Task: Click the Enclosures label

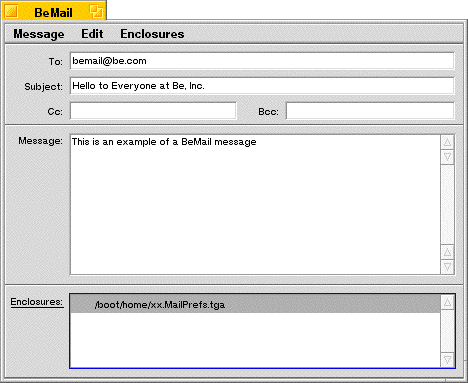Action: (37, 302)
